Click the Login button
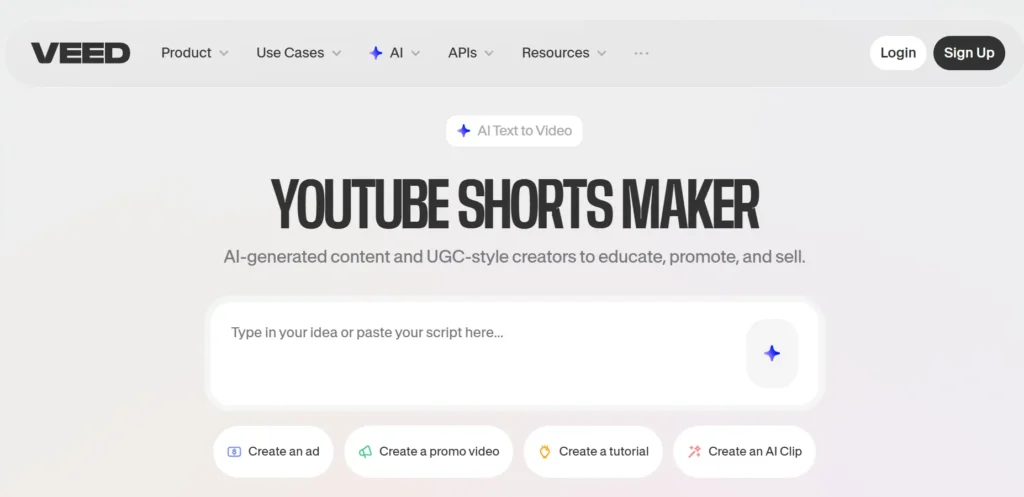Image resolution: width=1024 pixels, height=497 pixels. tap(898, 53)
